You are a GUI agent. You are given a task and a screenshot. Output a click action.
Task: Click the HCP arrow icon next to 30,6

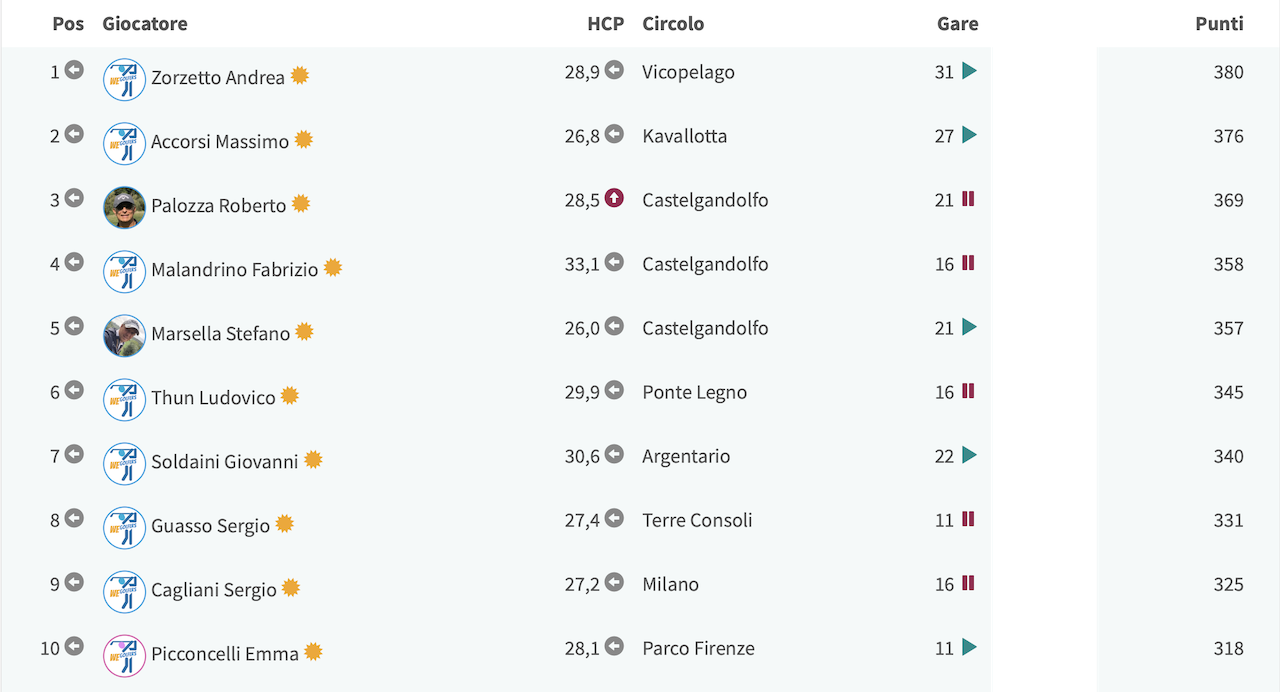click(x=614, y=454)
